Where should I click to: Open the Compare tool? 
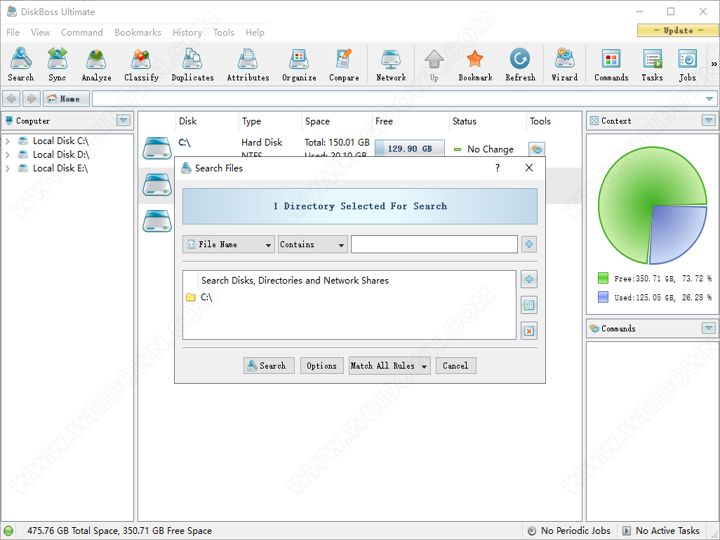(x=344, y=65)
